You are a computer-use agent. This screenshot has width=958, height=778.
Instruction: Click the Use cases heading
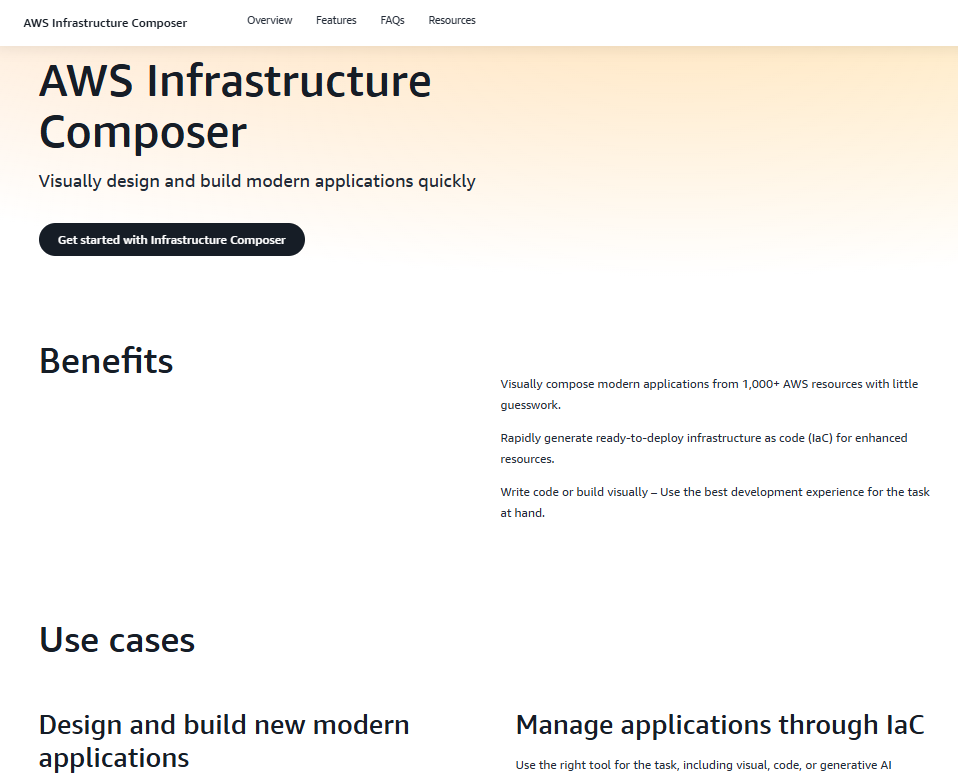click(117, 640)
